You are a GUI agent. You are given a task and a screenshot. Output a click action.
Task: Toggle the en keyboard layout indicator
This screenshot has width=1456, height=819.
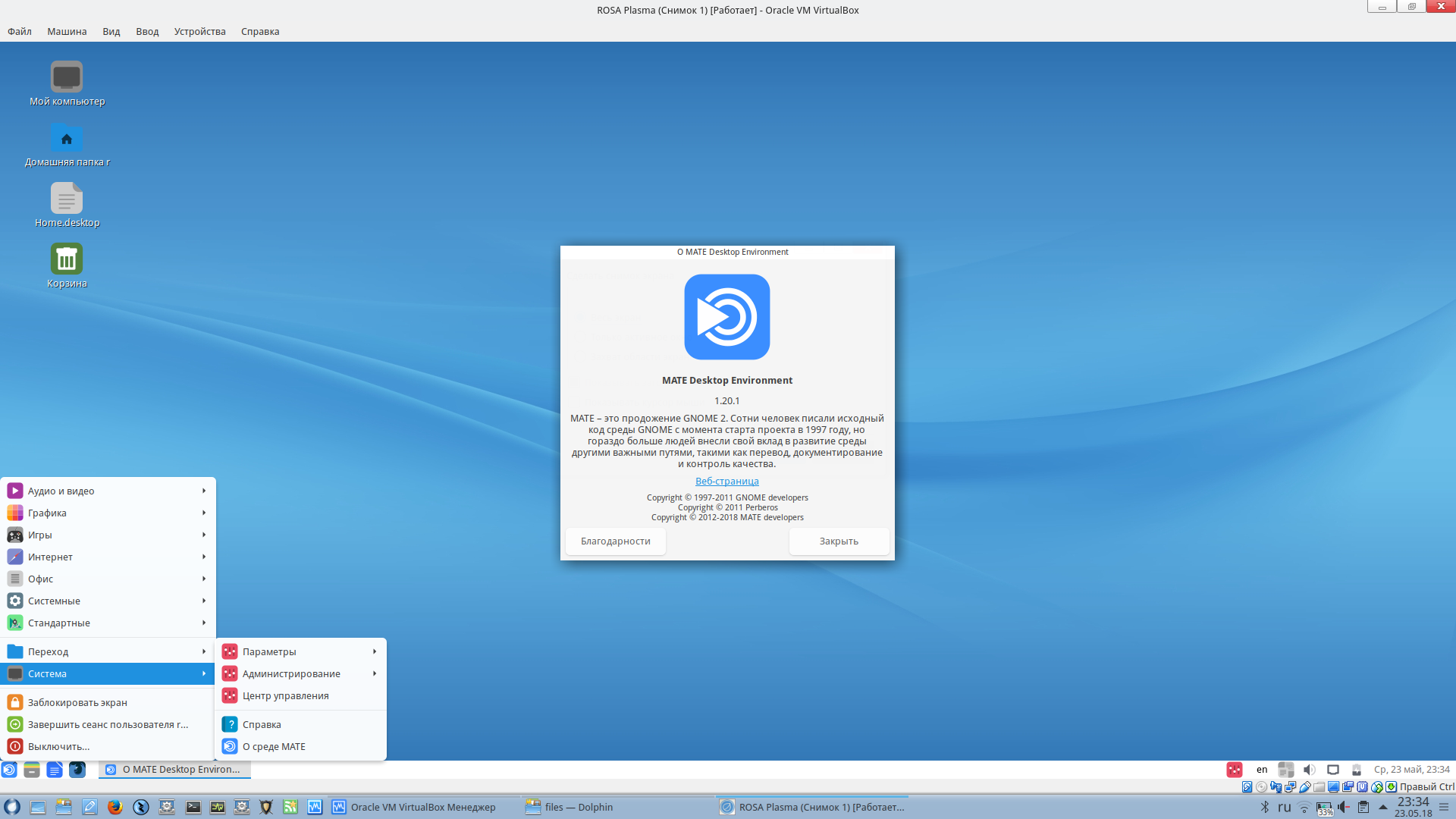1262,770
